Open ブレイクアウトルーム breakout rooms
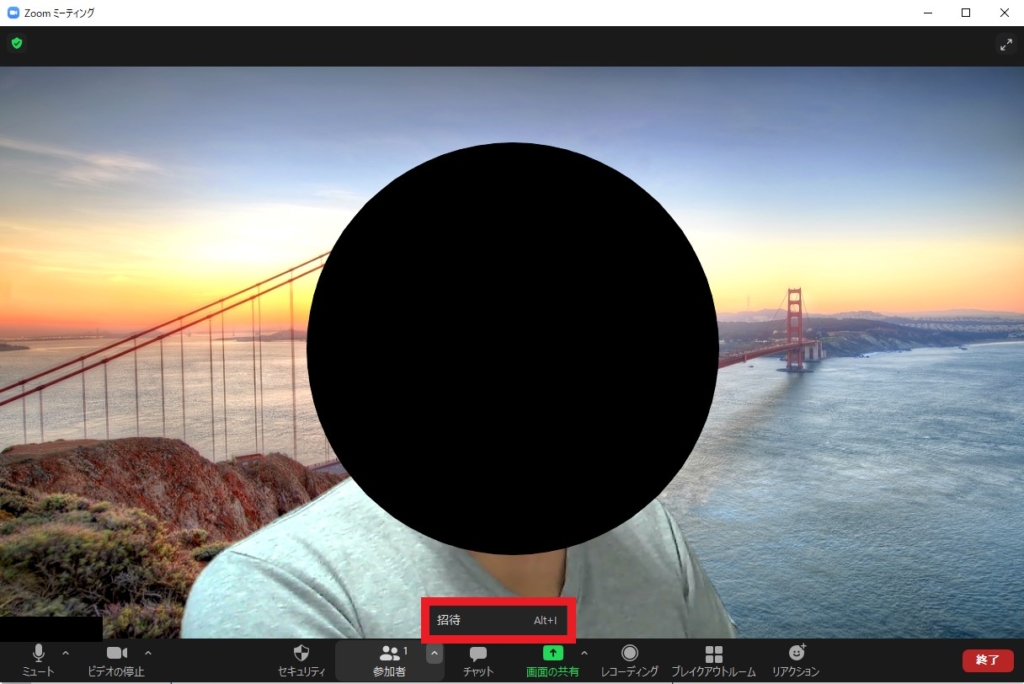This screenshot has height=684, width=1024. click(x=714, y=660)
